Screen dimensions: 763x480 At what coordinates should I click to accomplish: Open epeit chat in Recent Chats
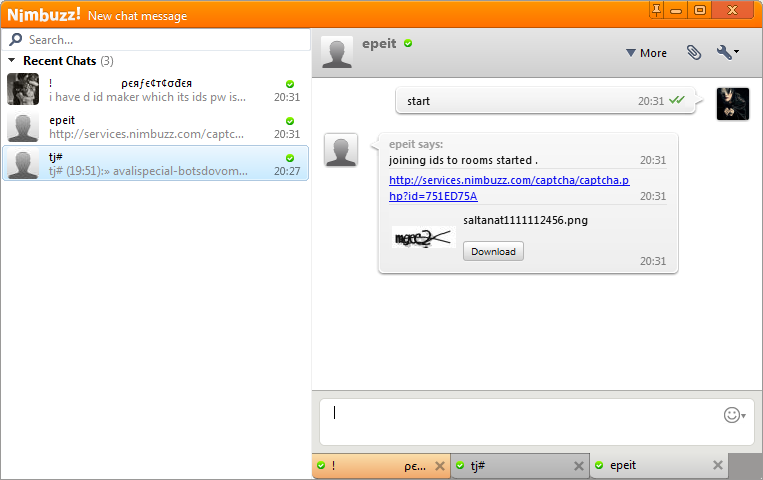click(155, 127)
